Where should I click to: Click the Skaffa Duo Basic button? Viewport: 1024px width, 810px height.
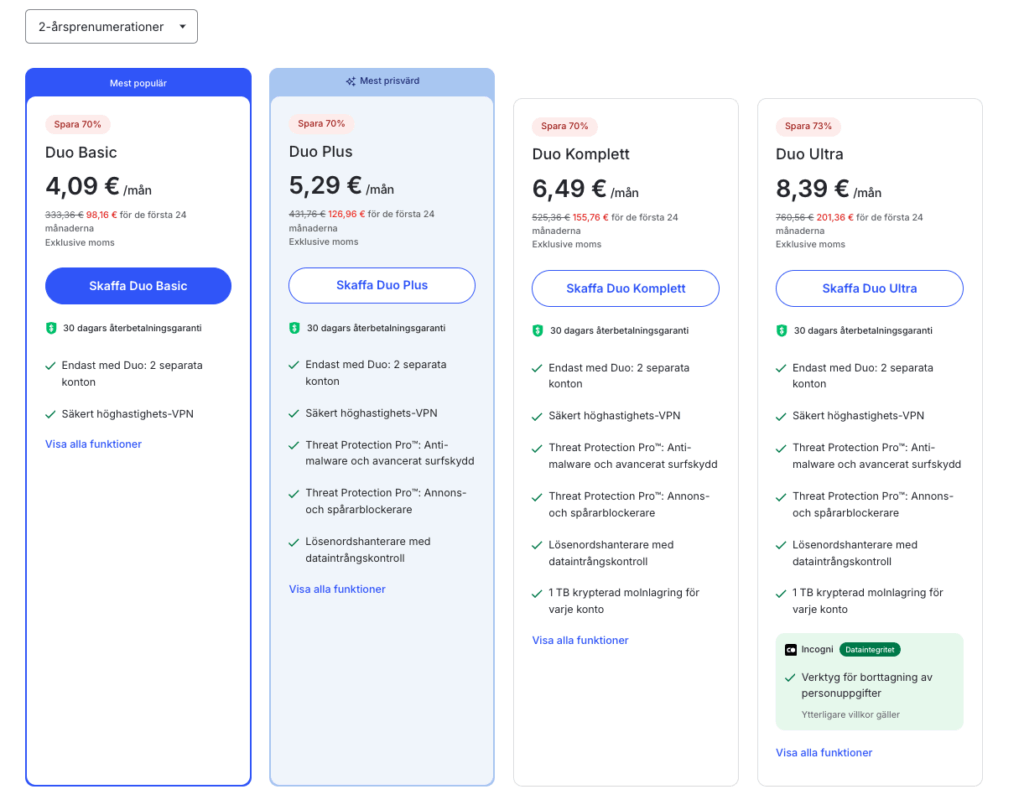(x=138, y=285)
